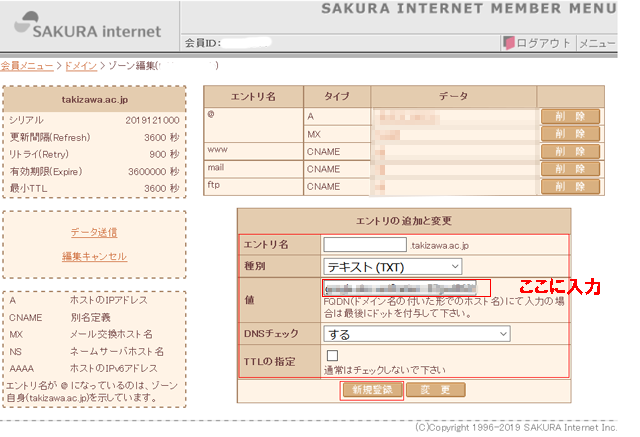Delete the @ A record entry
640x437 pixels.
(570, 116)
